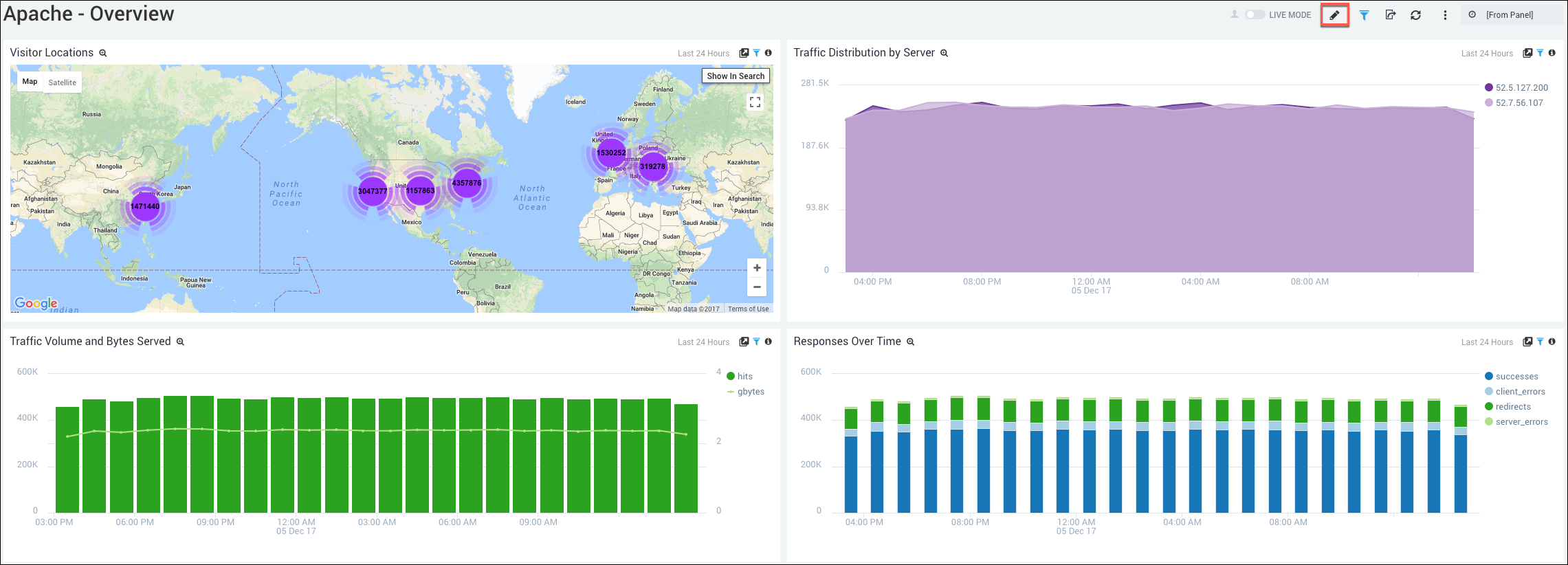
Task: Show info icon for Responses Over Time
Action: pos(1552,342)
